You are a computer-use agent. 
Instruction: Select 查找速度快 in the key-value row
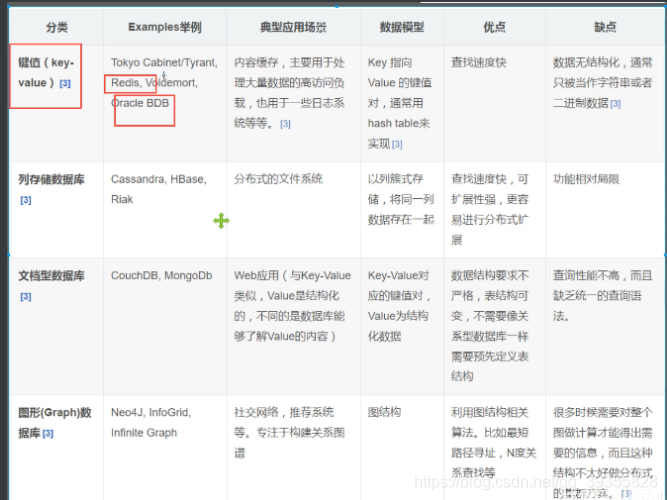(x=479, y=63)
